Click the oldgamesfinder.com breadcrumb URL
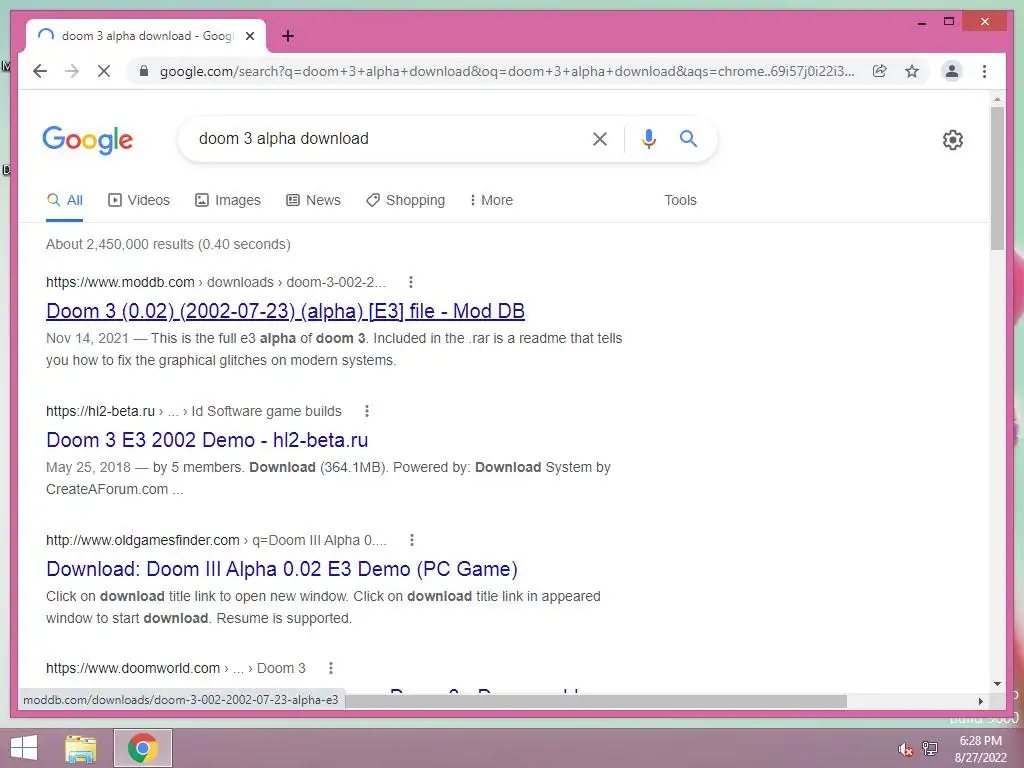The image size is (1024, 768). tap(216, 540)
